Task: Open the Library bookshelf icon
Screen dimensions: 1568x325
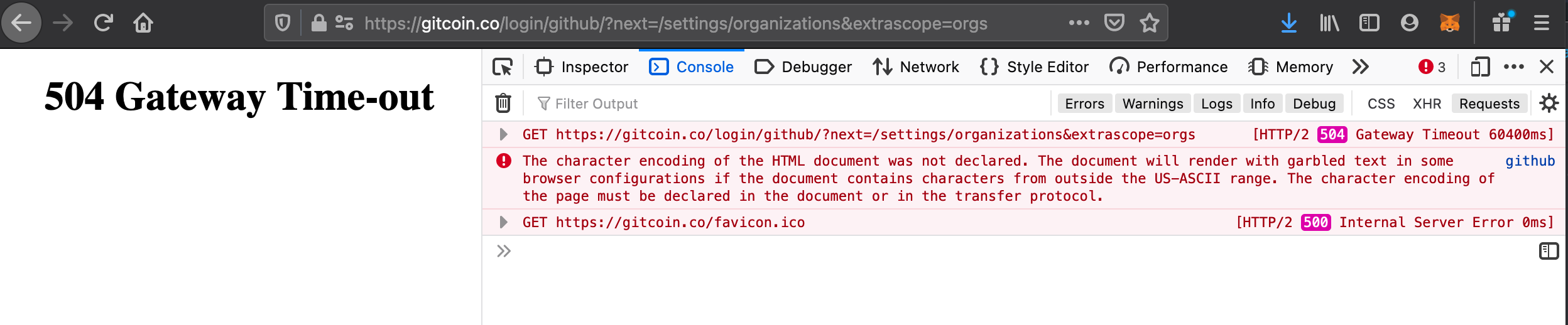Action: pos(1329,23)
